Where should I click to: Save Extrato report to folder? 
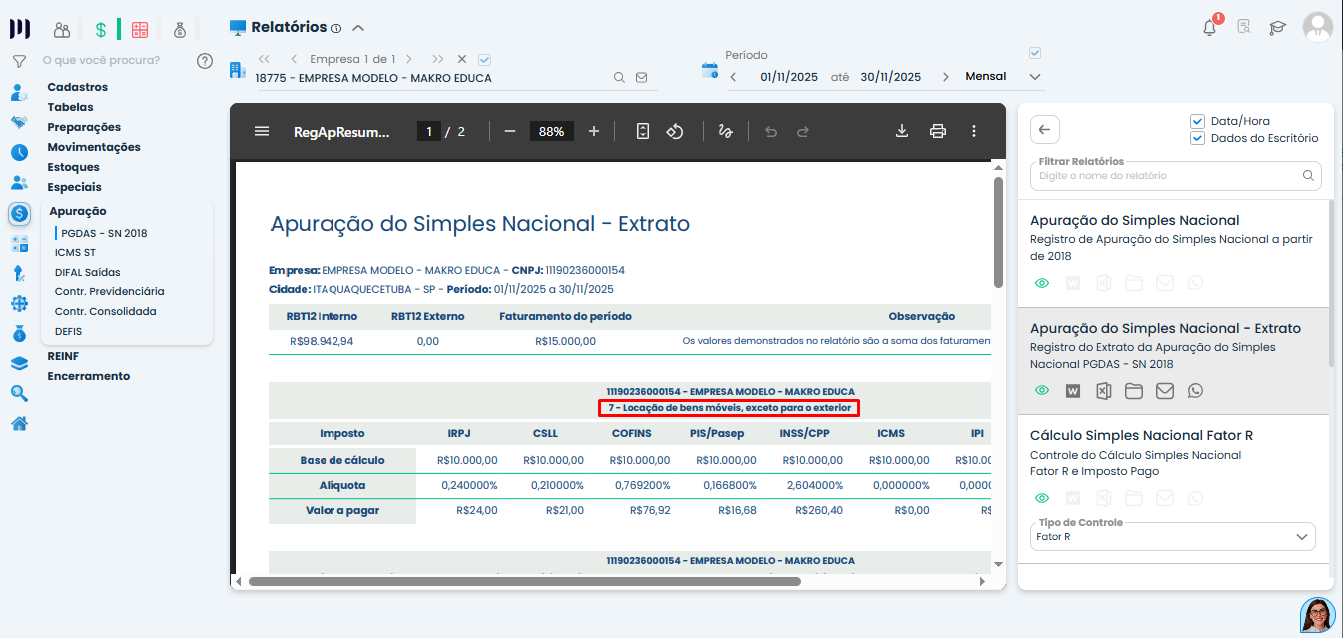pos(1133,391)
